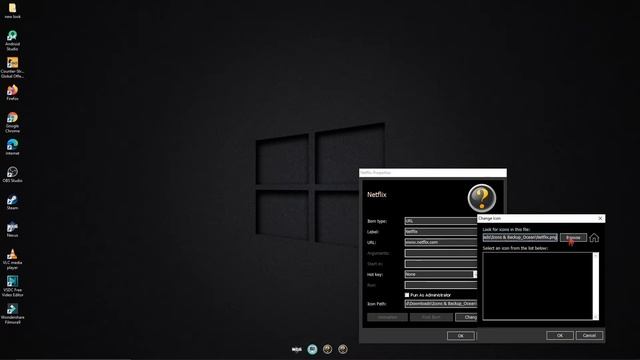Open the Item type field showing URL
Image resolution: width=640 pixels, height=360 pixels.
[441, 221]
